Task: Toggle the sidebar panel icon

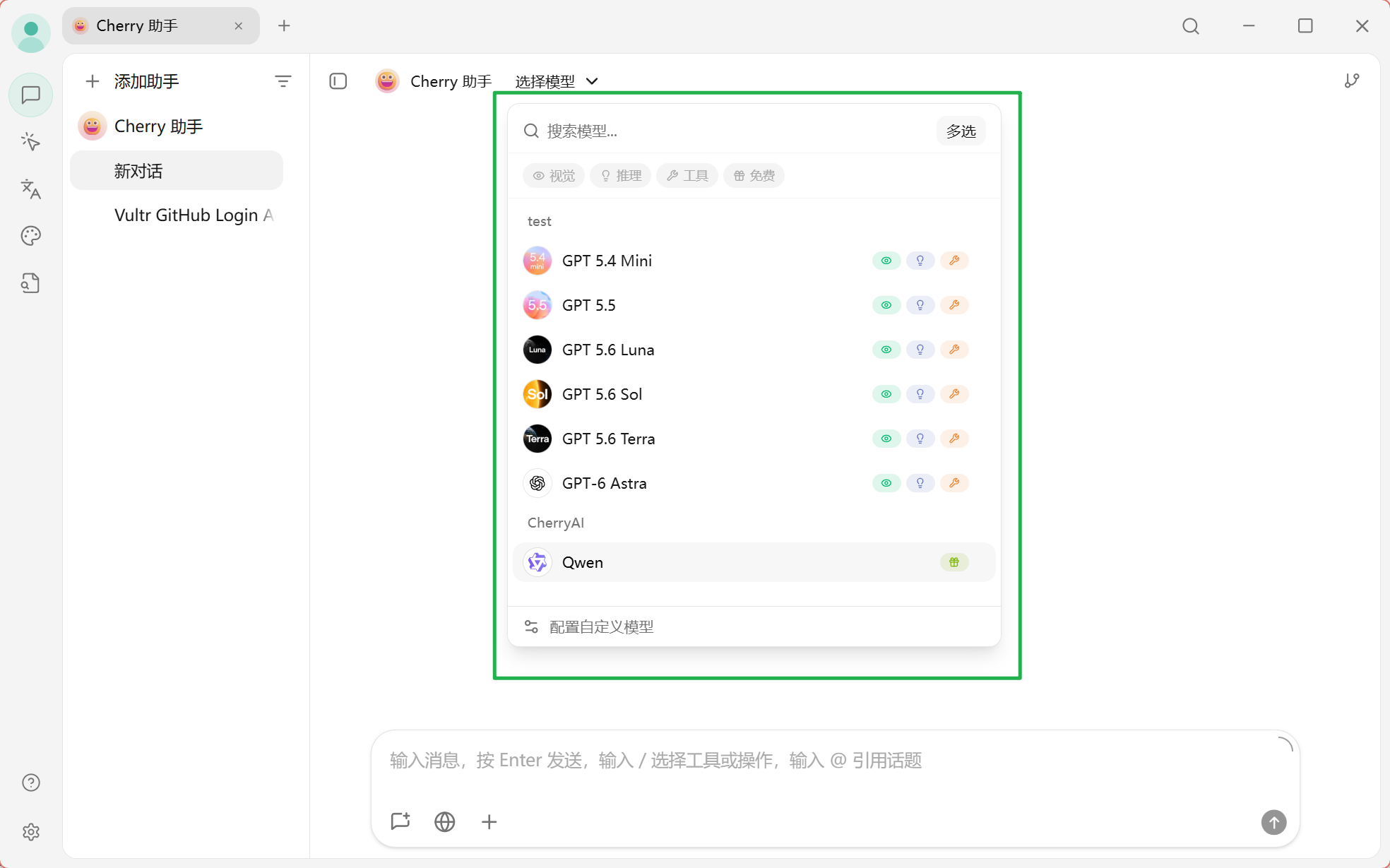Action: [x=338, y=81]
